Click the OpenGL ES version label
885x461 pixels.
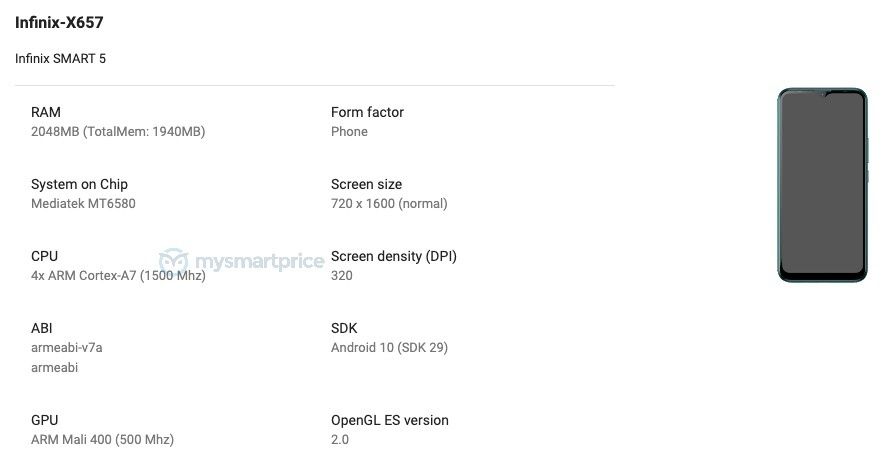click(x=390, y=420)
